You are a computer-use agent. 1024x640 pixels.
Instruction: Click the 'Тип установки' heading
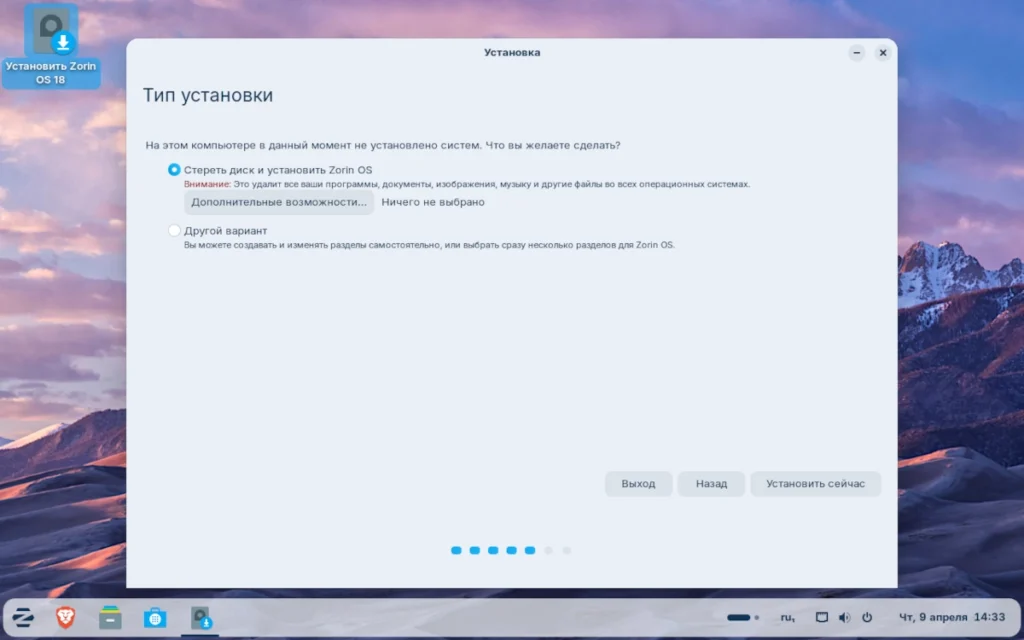208,95
